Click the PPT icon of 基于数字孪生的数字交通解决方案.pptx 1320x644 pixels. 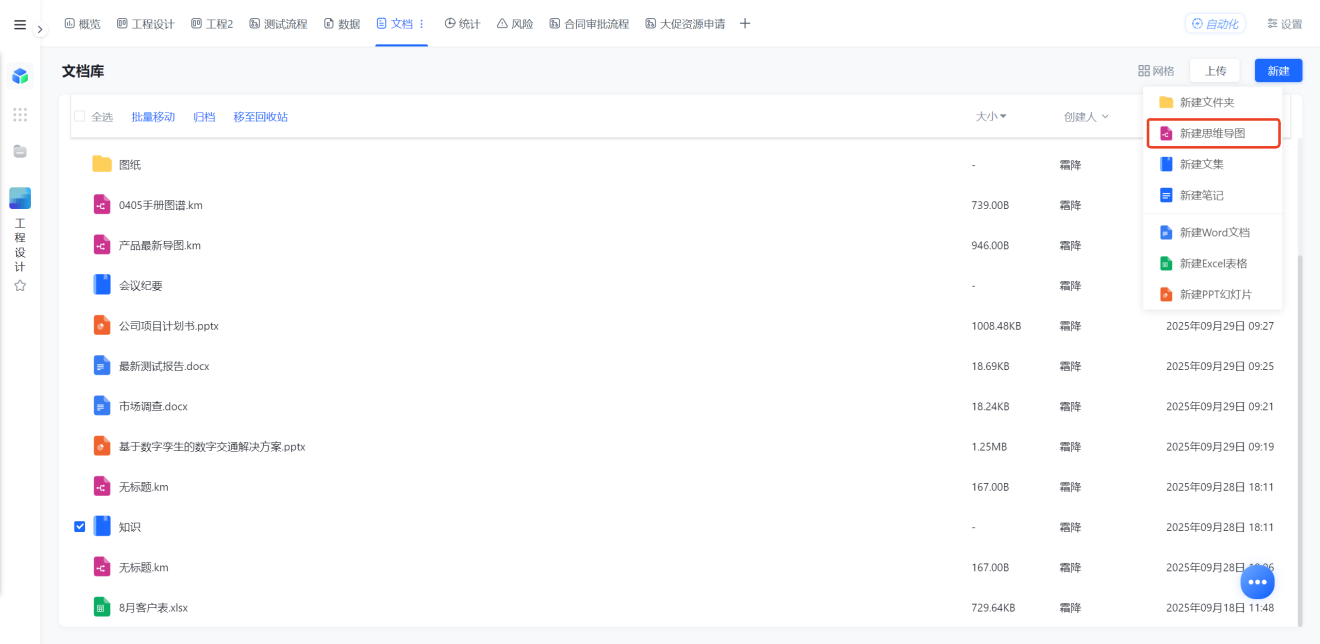(101, 446)
